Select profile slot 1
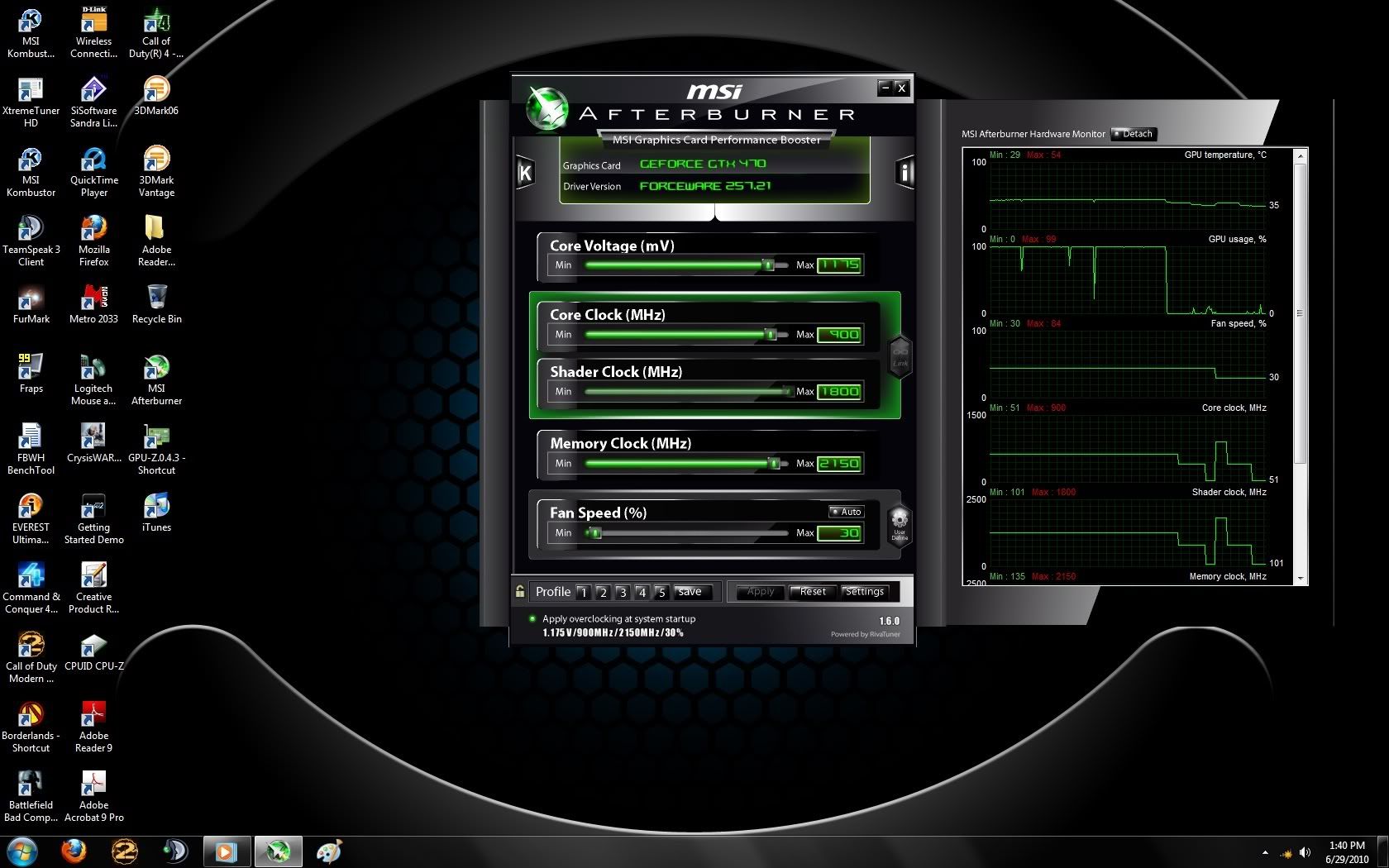This screenshot has height=868, width=1389. coord(584,592)
